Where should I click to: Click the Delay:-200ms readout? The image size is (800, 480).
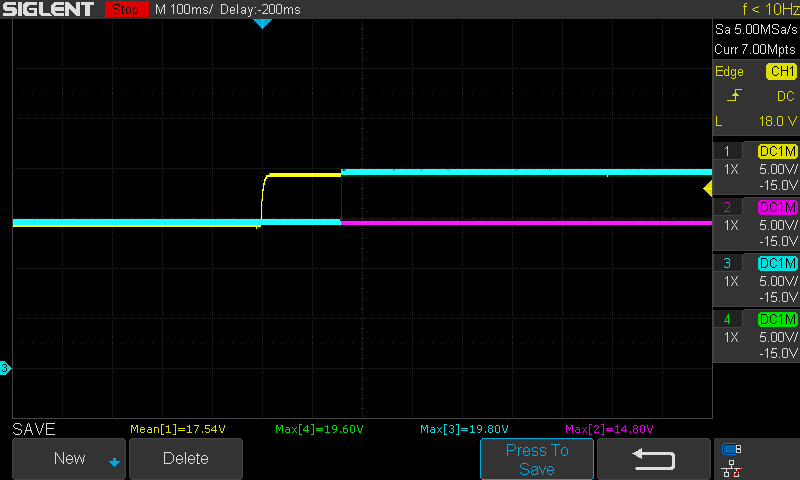pyautogui.click(x=260, y=10)
